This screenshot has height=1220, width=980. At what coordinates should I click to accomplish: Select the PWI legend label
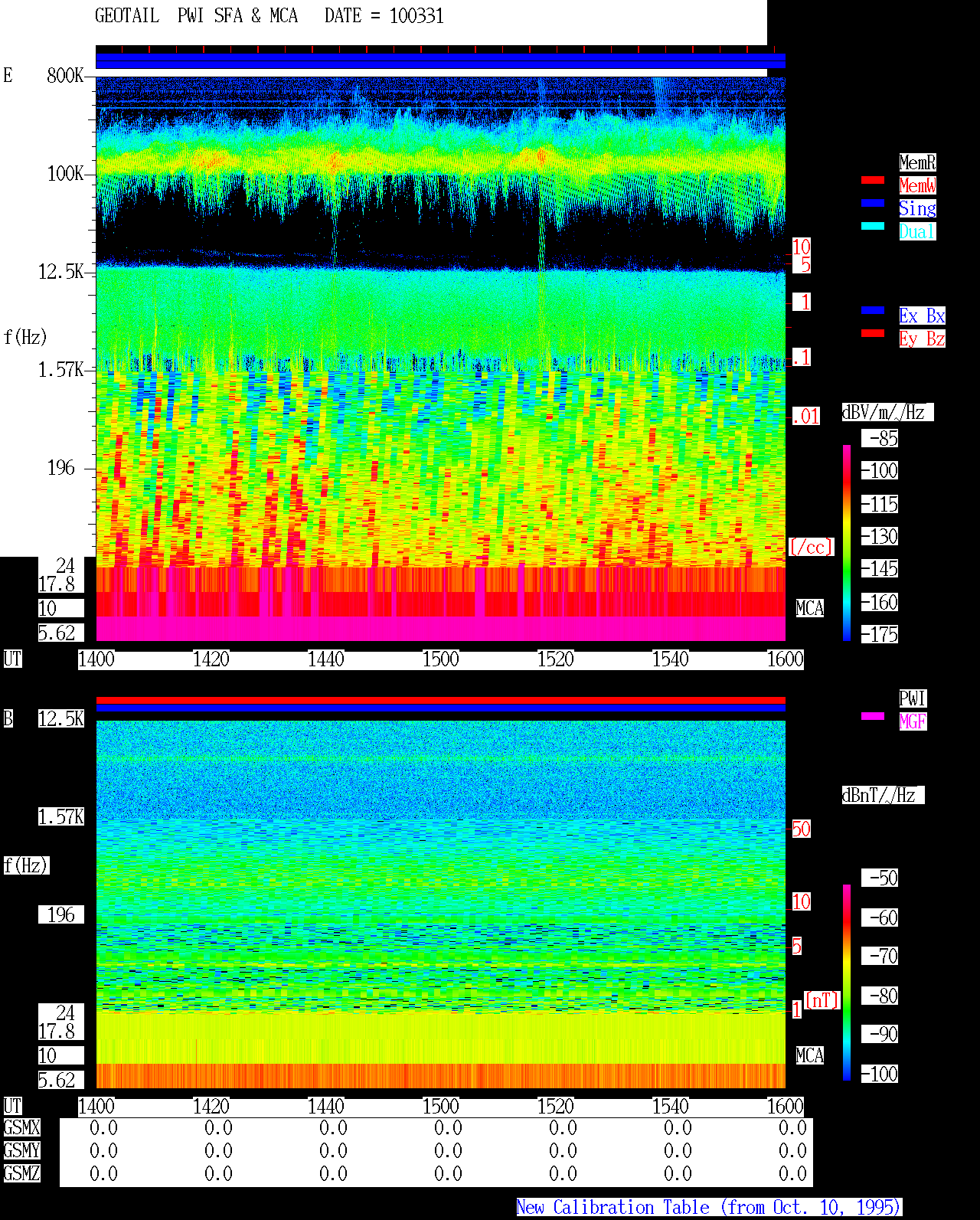coord(913,698)
